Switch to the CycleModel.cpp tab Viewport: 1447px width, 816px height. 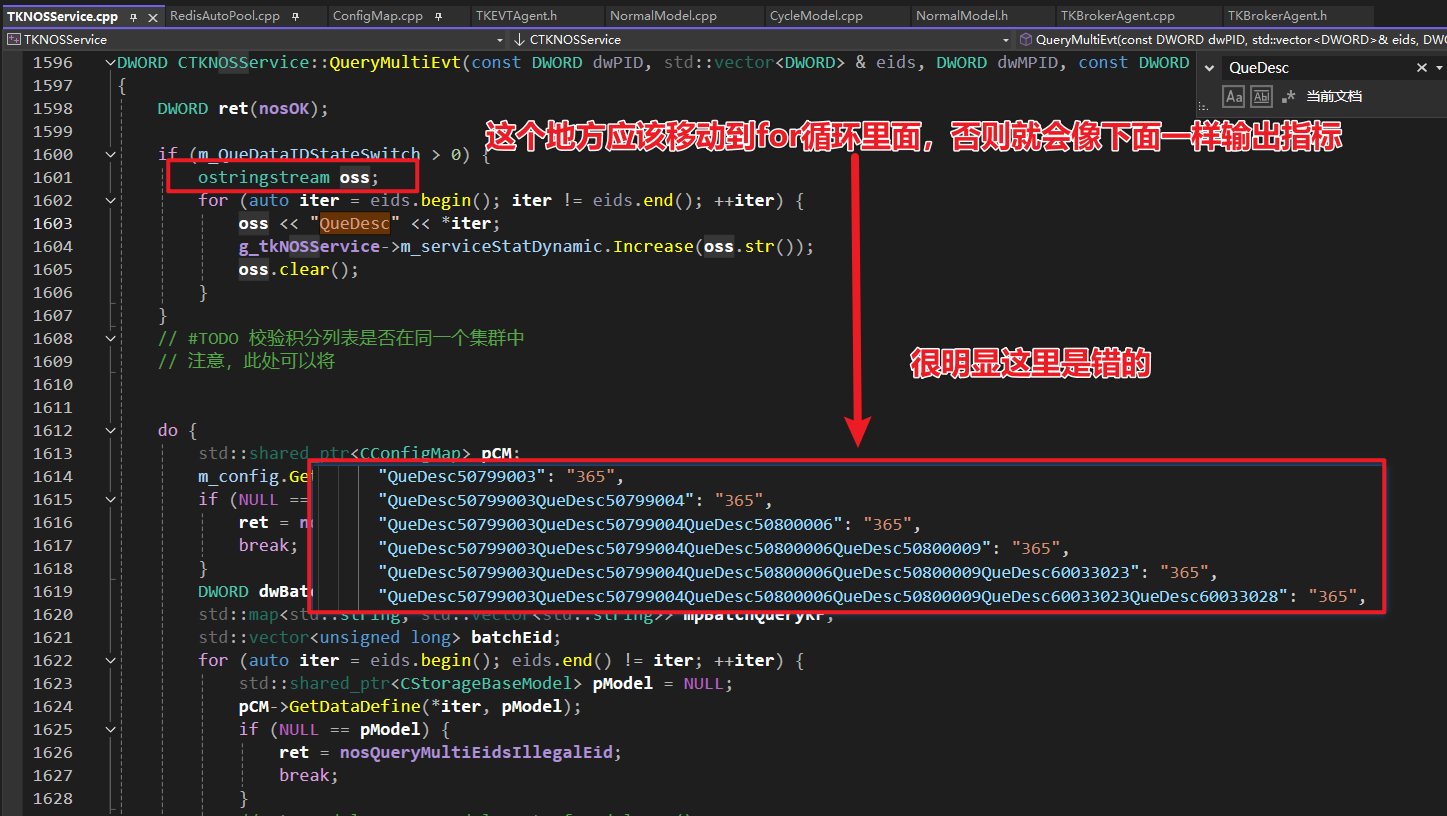[x=816, y=17]
